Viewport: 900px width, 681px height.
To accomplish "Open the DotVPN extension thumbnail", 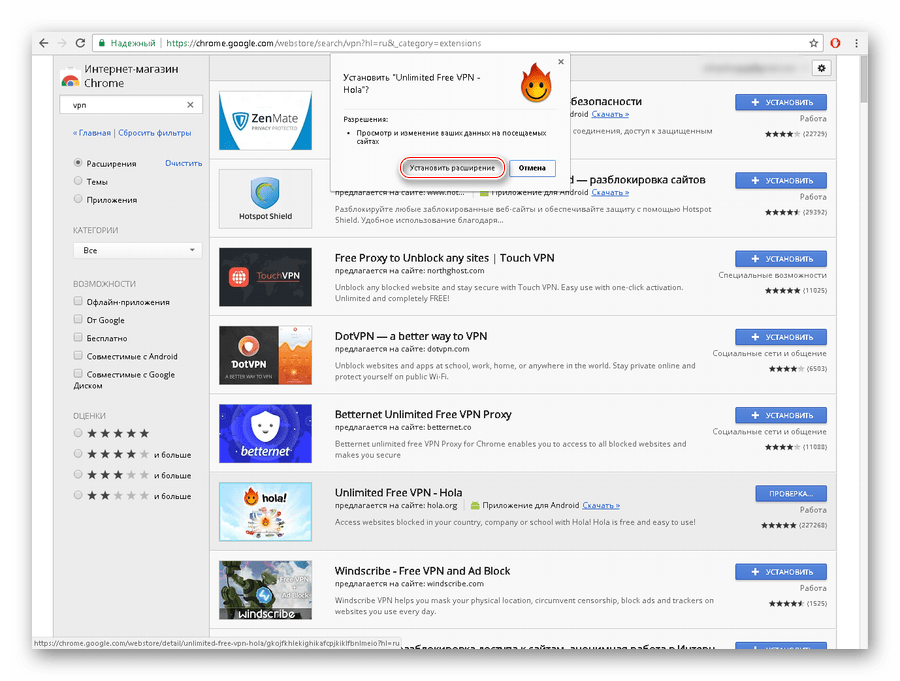I will (265, 355).
